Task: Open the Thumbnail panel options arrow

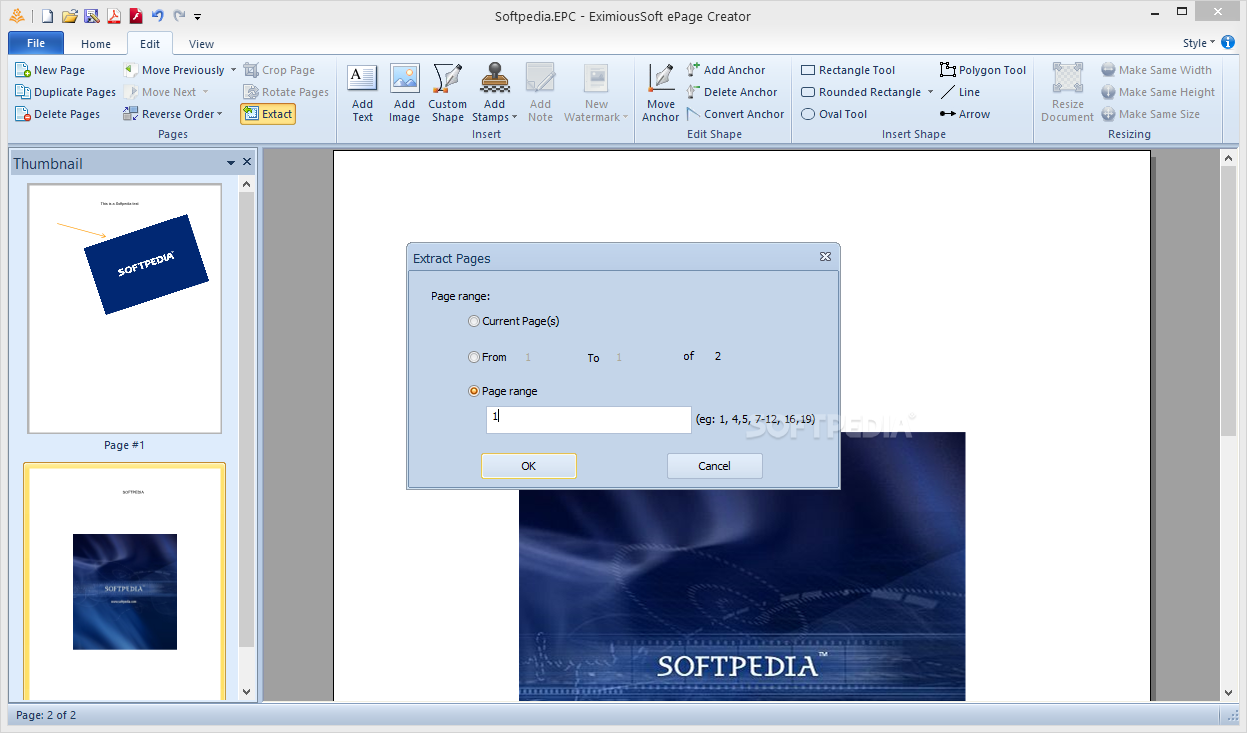Action: point(231,163)
